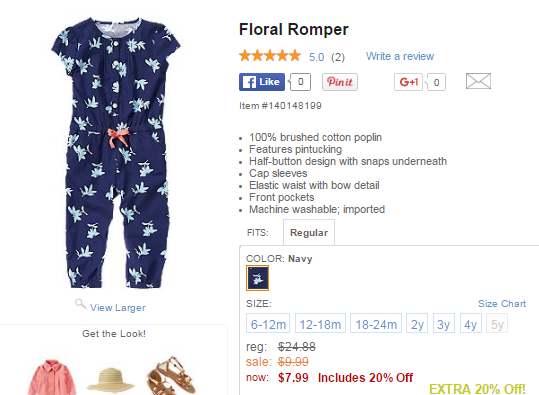This screenshot has width=539, height=395.
Task: Select size 18-24m
Action: (x=376, y=323)
